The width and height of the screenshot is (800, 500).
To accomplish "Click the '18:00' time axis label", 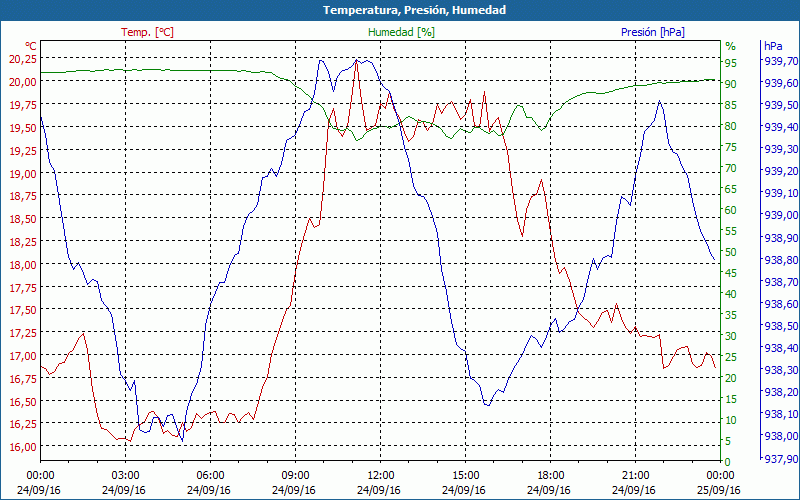I will click(x=551, y=476).
